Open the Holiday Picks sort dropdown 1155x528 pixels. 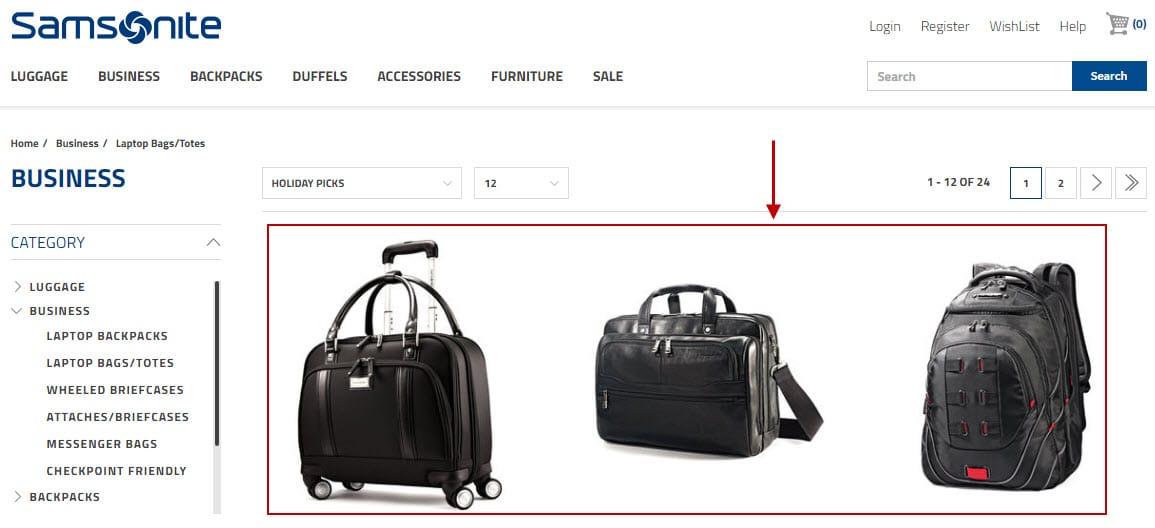(362, 183)
